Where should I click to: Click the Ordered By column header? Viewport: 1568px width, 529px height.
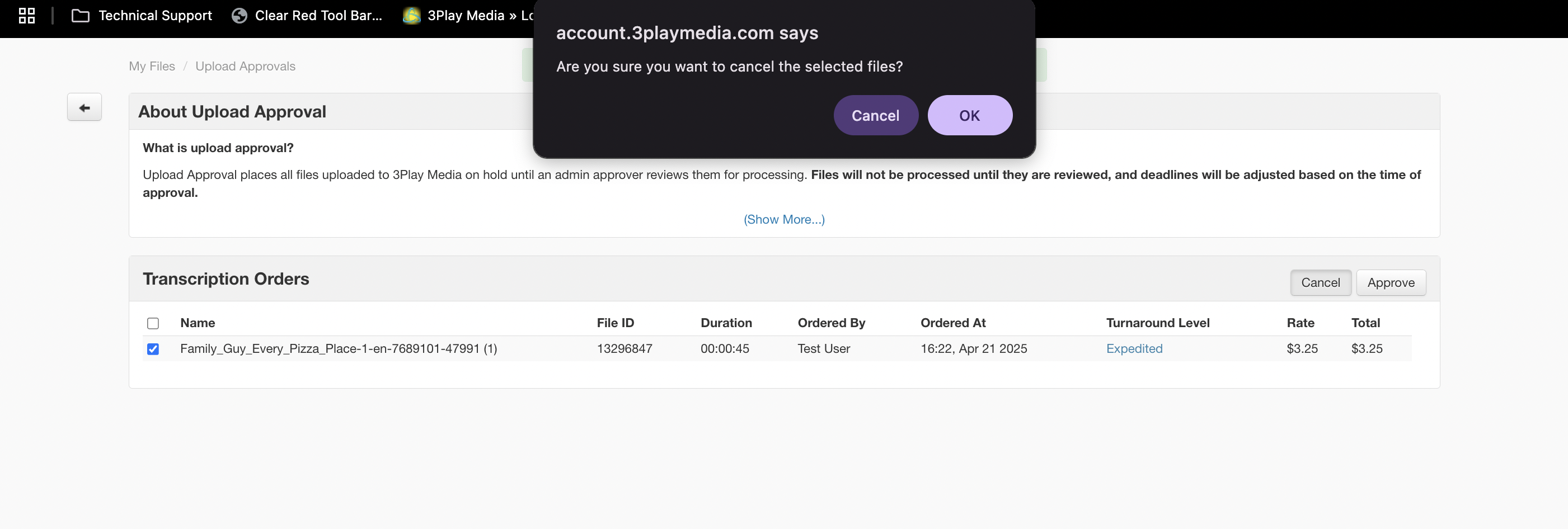pyautogui.click(x=832, y=323)
